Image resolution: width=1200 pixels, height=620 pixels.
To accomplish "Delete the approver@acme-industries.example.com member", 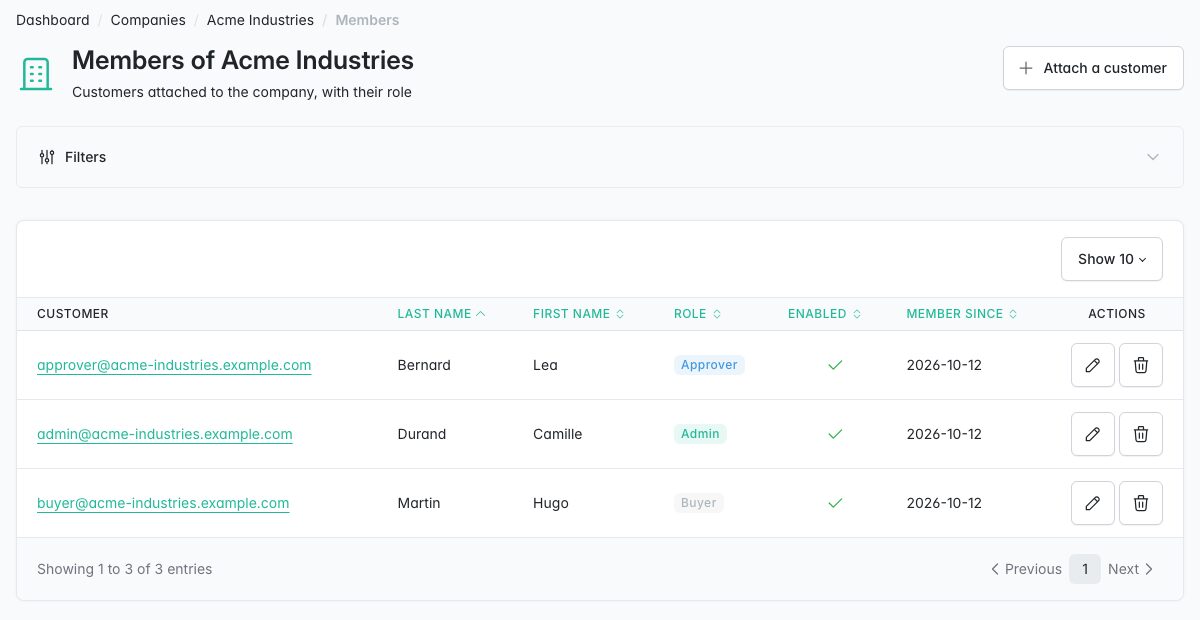I will [x=1141, y=365].
